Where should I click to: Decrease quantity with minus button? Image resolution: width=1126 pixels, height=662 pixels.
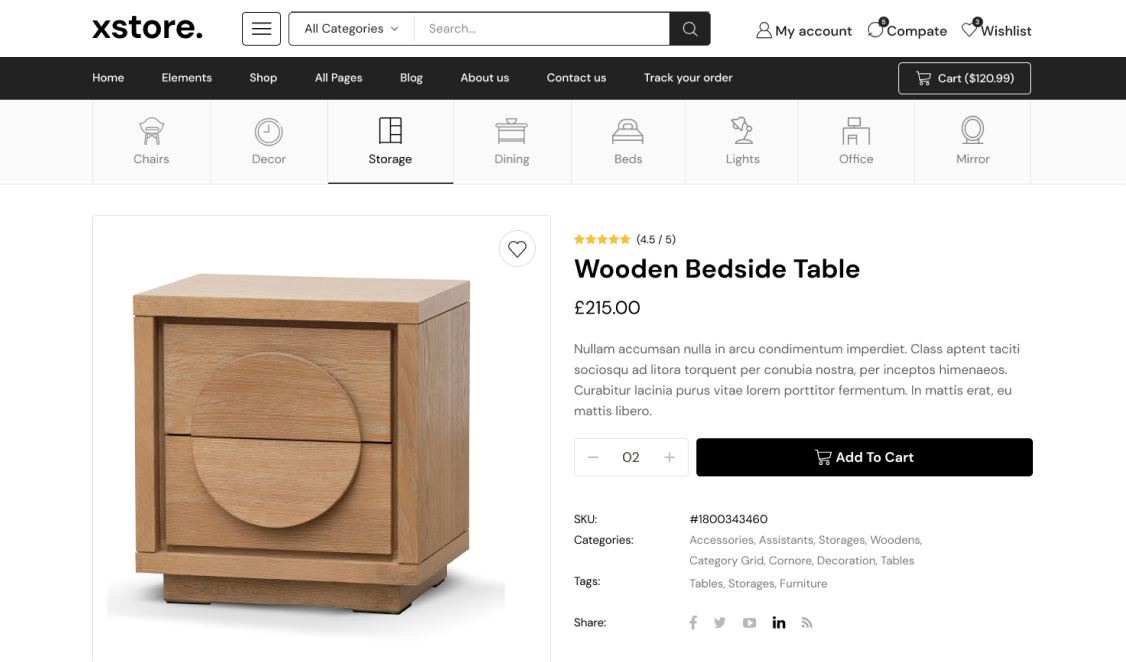(593, 457)
